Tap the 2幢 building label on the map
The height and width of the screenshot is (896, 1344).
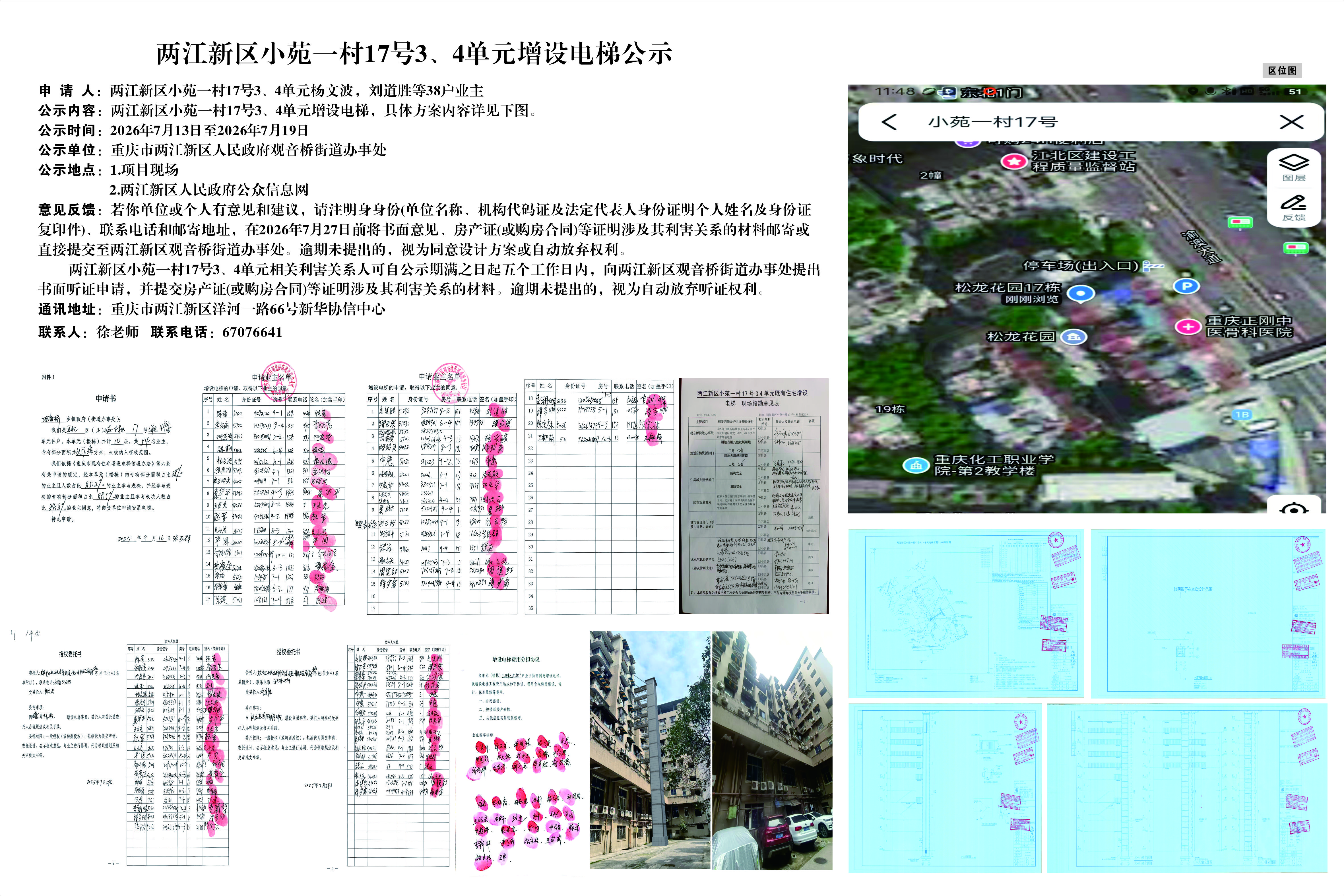pyautogui.click(x=931, y=176)
